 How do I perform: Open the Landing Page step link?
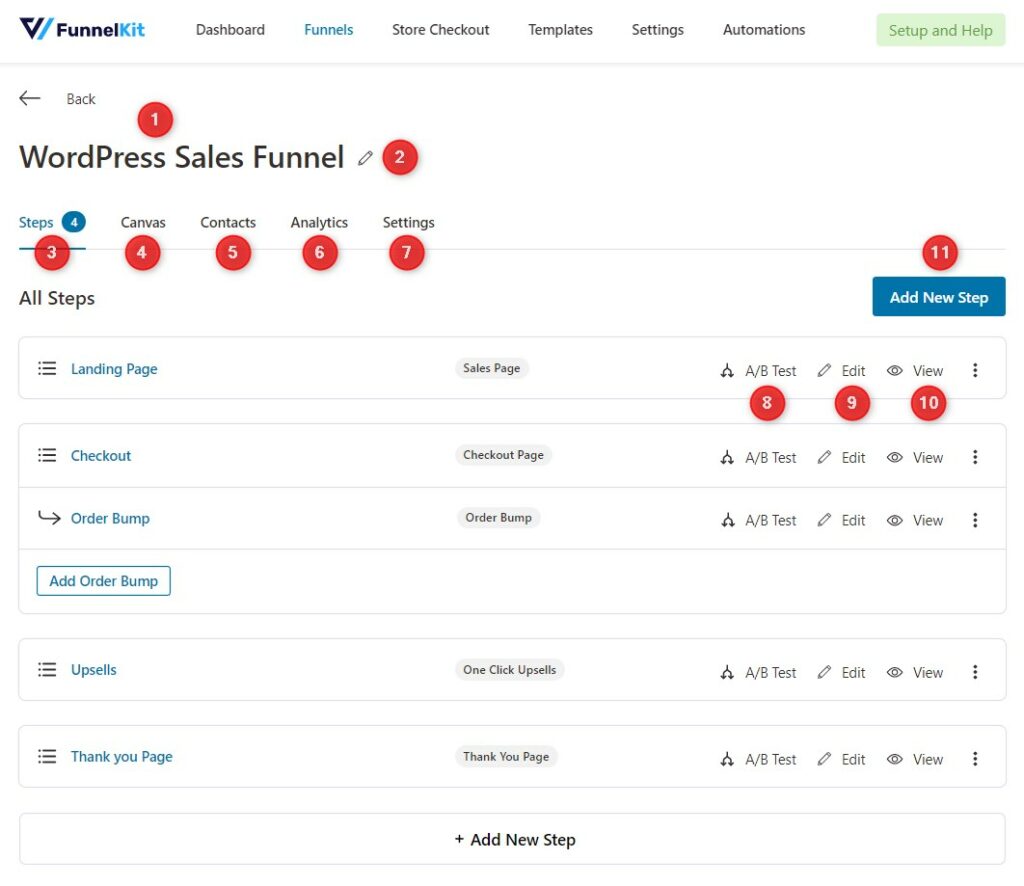pyautogui.click(x=114, y=369)
